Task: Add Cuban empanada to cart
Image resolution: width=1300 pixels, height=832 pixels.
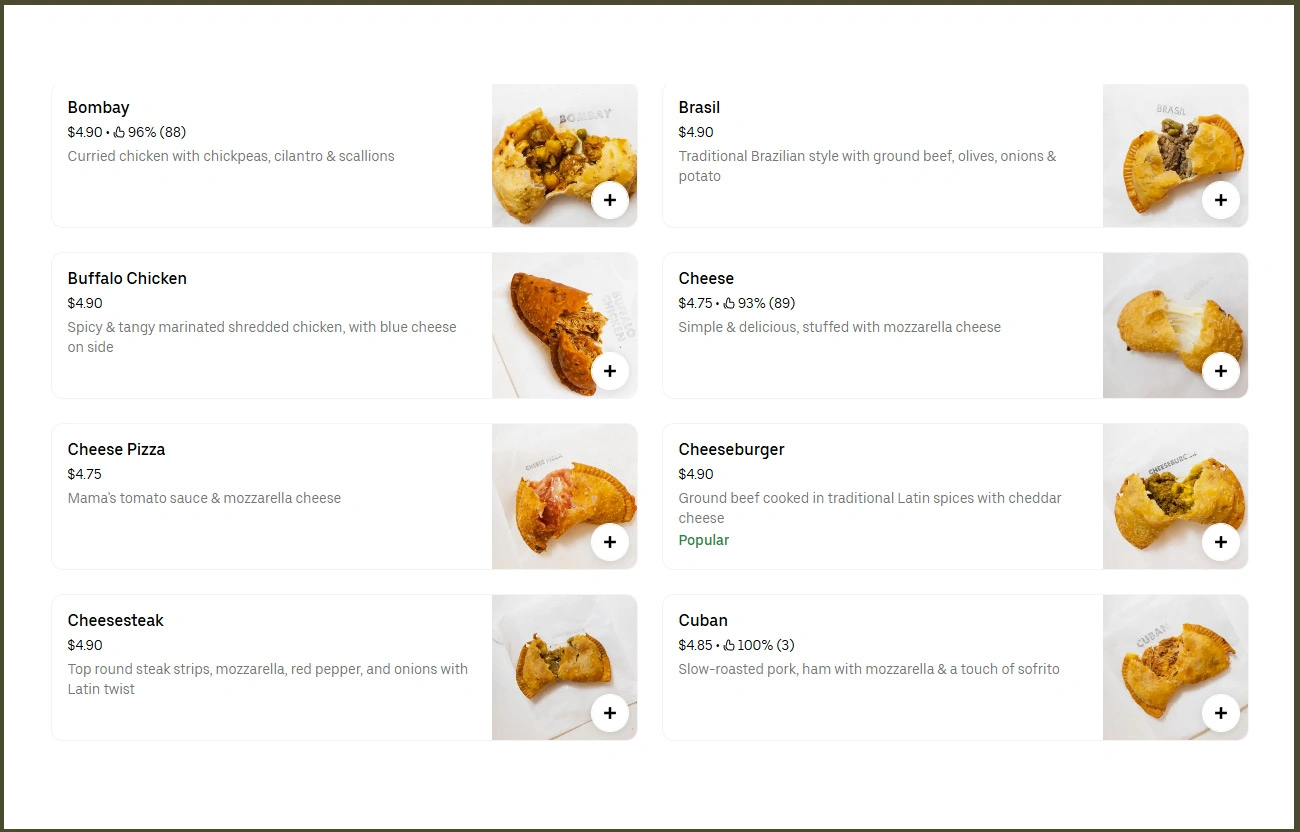Action: tap(1221, 714)
